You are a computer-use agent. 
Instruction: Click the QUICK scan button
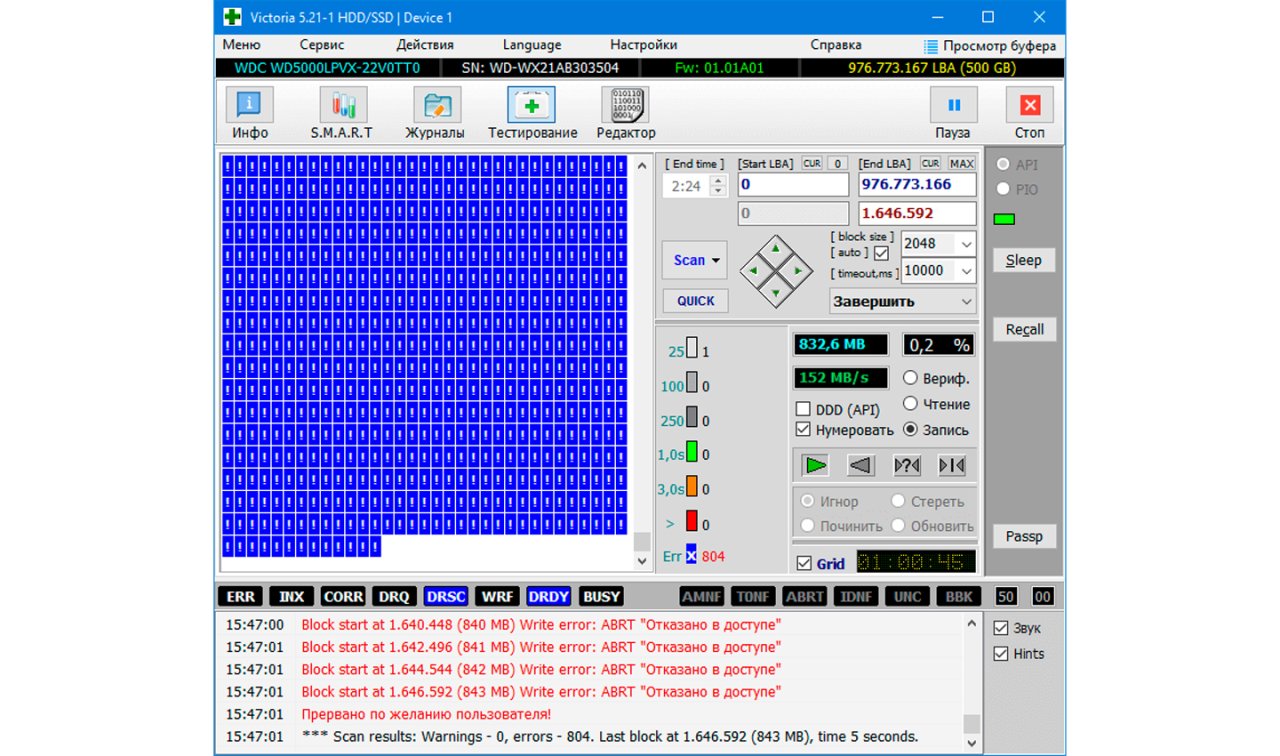pyautogui.click(x=695, y=301)
